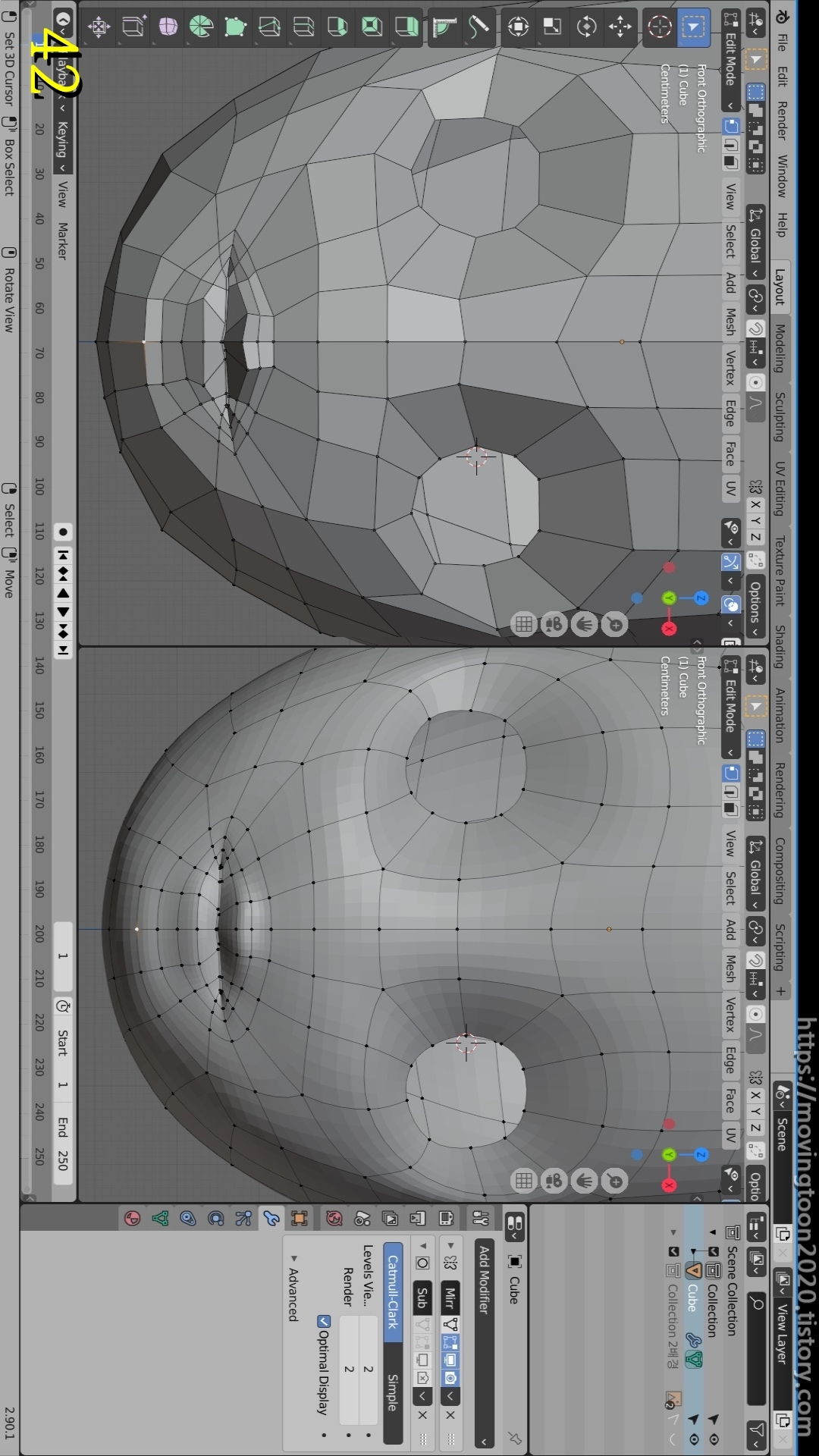Hide Cube in viewport via eye icon
This screenshot has width=819, height=1456.
tap(694, 1439)
